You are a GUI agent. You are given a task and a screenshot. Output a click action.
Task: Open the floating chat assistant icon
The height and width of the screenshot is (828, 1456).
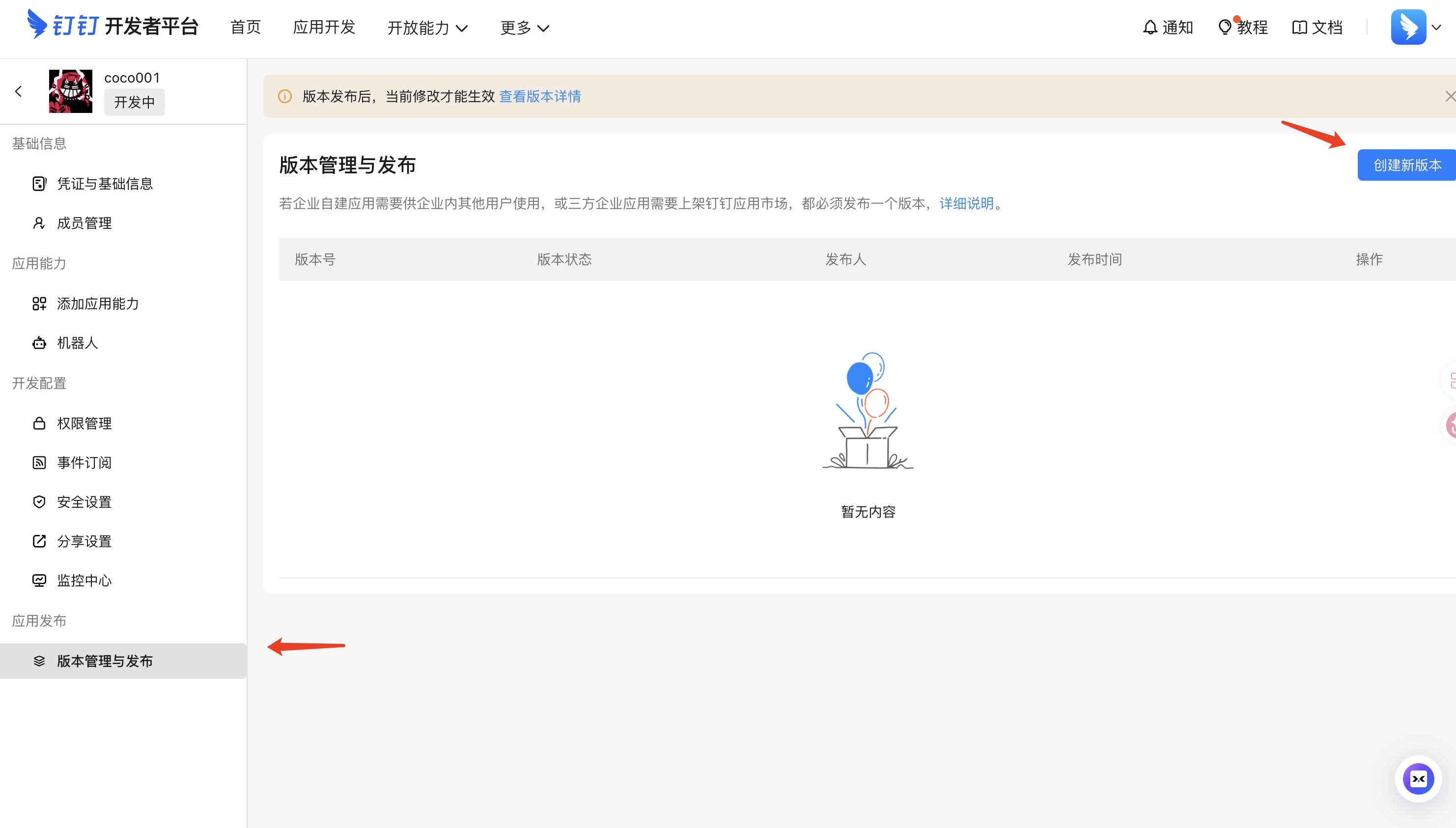(1419, 778)
